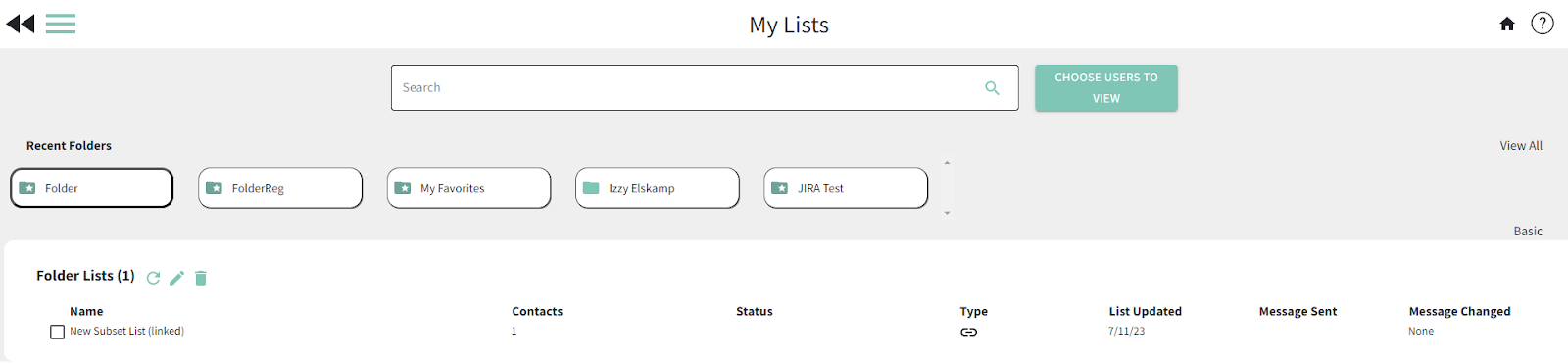This screenshot has height=364, width=1568.
Task: Open the My Favorites folder
Action: click(468, 187)
